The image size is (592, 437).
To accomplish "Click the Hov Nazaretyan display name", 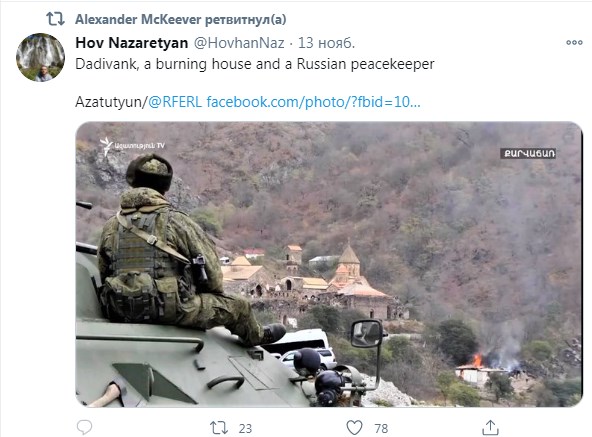I will 132,43.
